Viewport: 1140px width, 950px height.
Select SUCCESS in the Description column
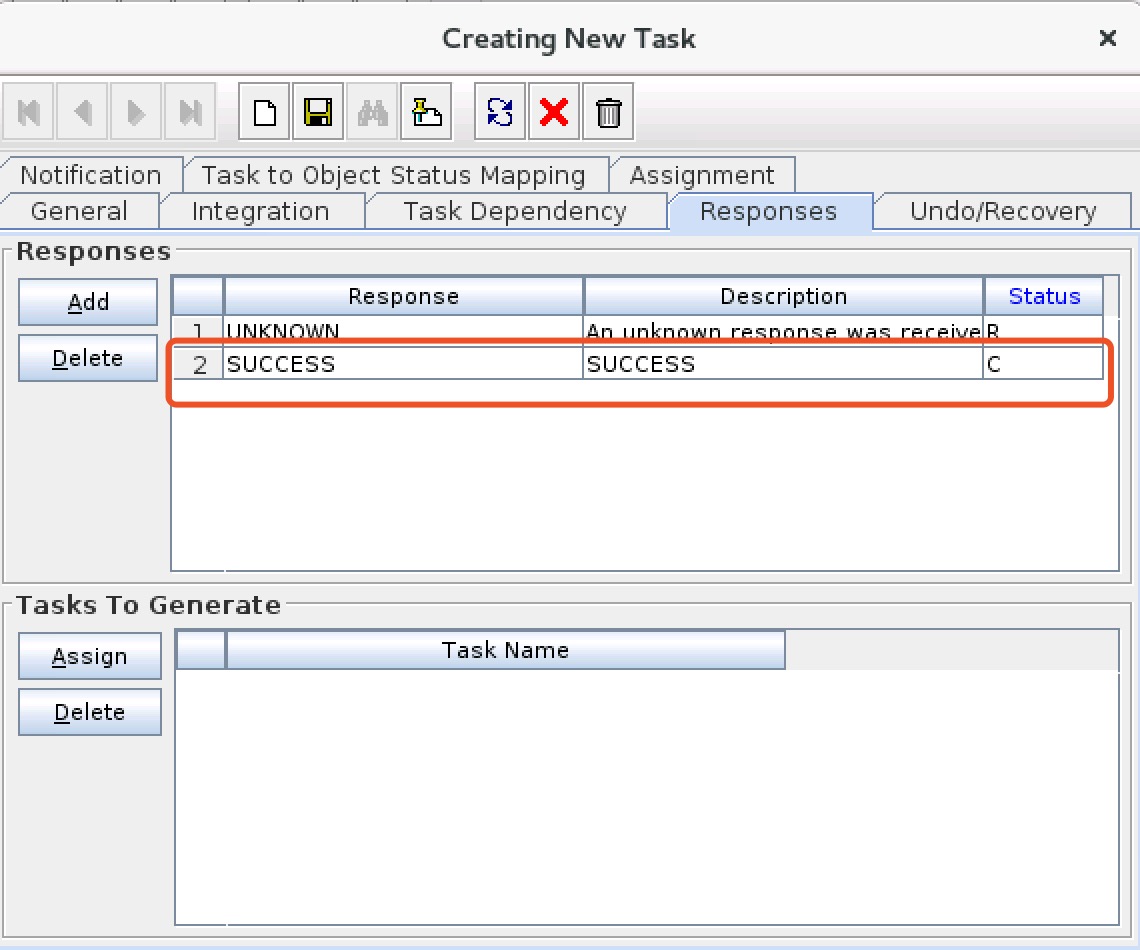pyautogui.click(x=783, y=363)
